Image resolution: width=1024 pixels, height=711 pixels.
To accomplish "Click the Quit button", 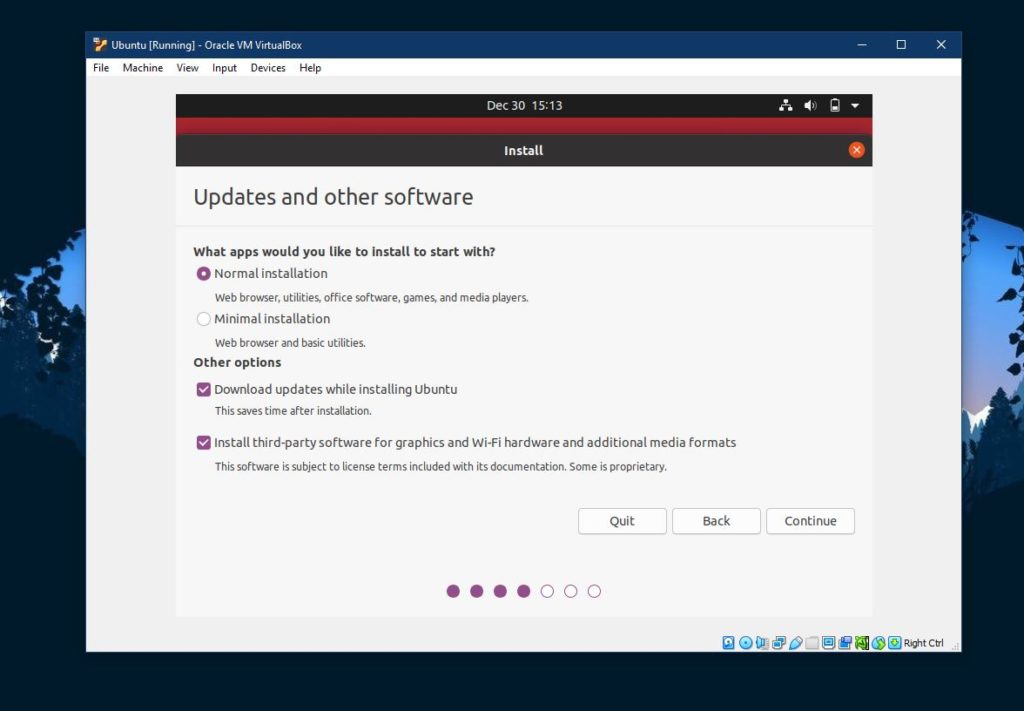I will [x=622, y=521].
